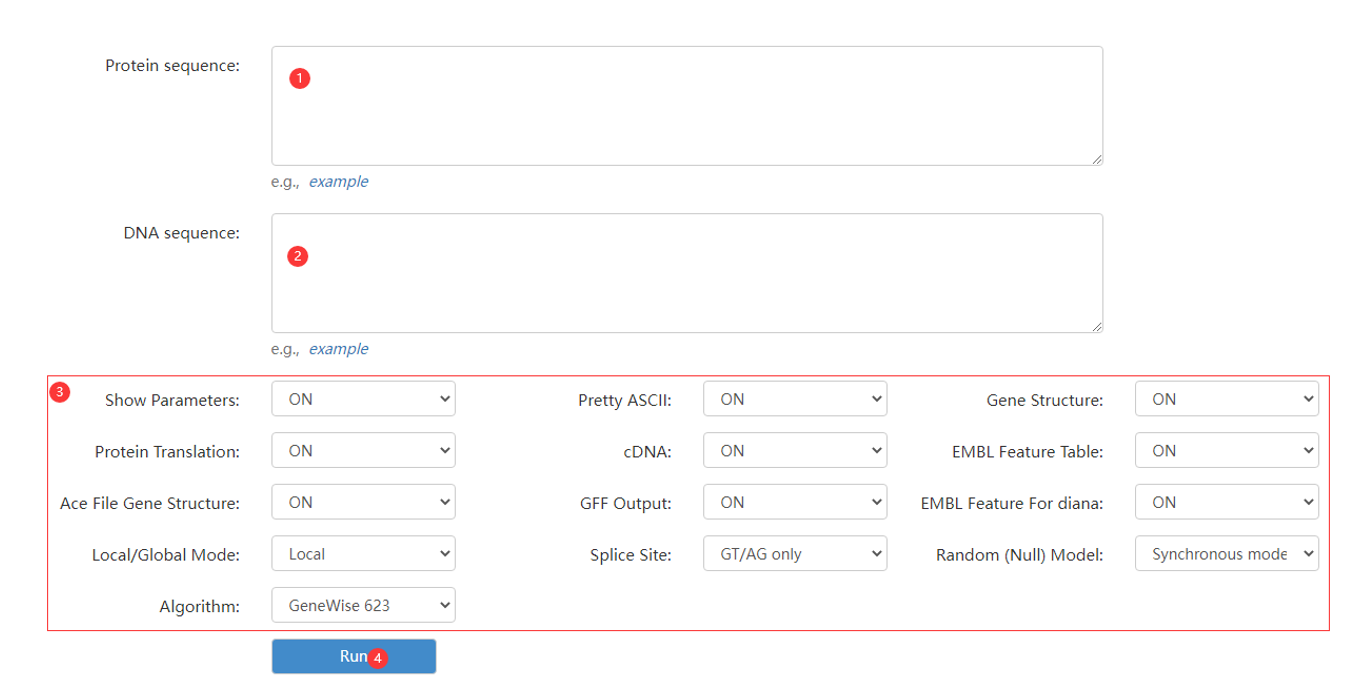Open the Gene Structure dropdown
1346x680 pixels.
[1227, 399]
